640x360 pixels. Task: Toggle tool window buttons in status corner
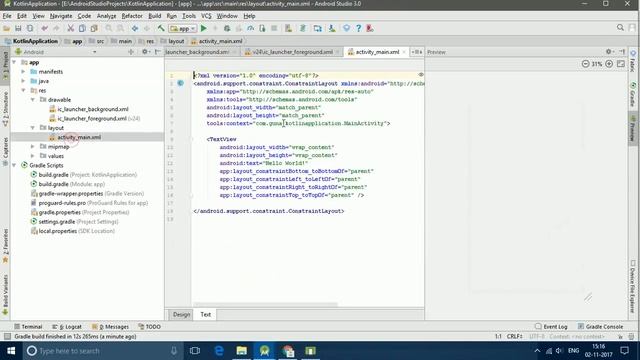point(7,336)
